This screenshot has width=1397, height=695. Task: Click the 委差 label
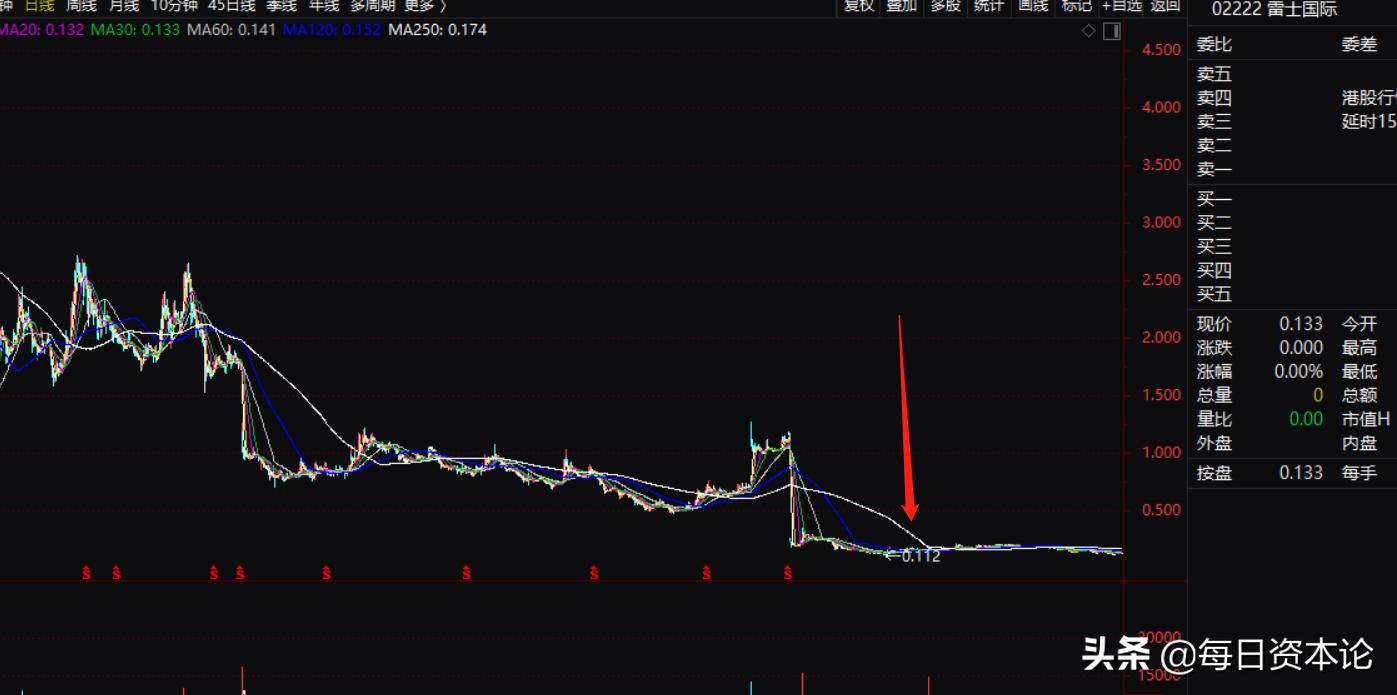1359,45
